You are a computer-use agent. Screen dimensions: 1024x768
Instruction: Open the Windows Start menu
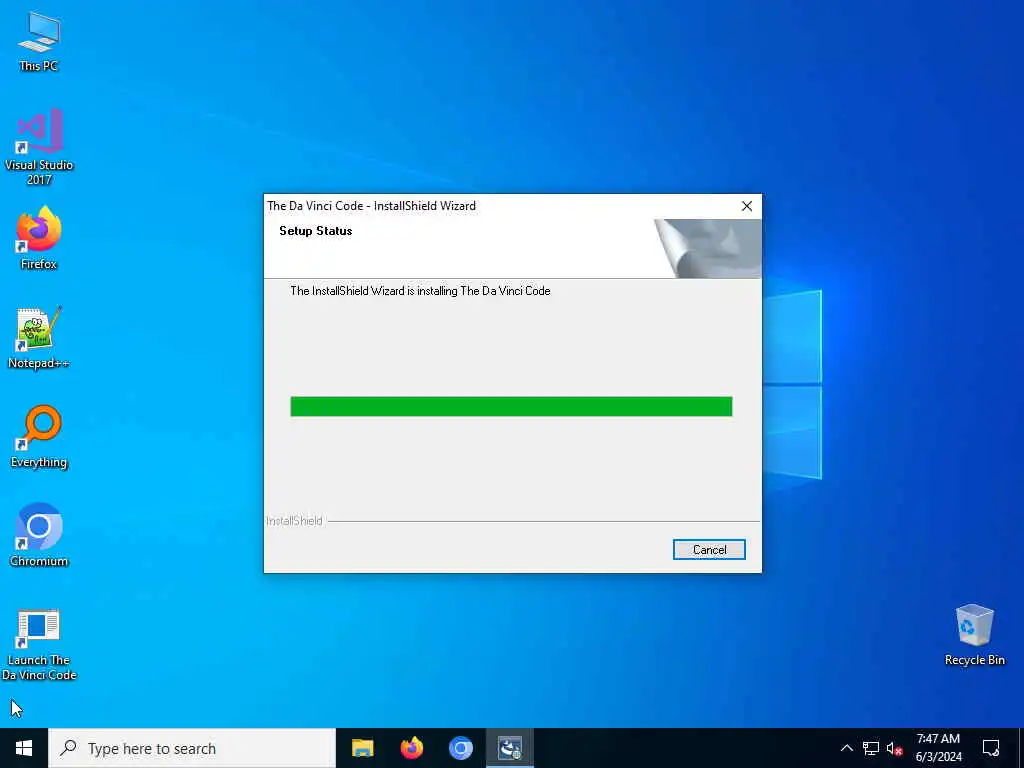[24, 748]
